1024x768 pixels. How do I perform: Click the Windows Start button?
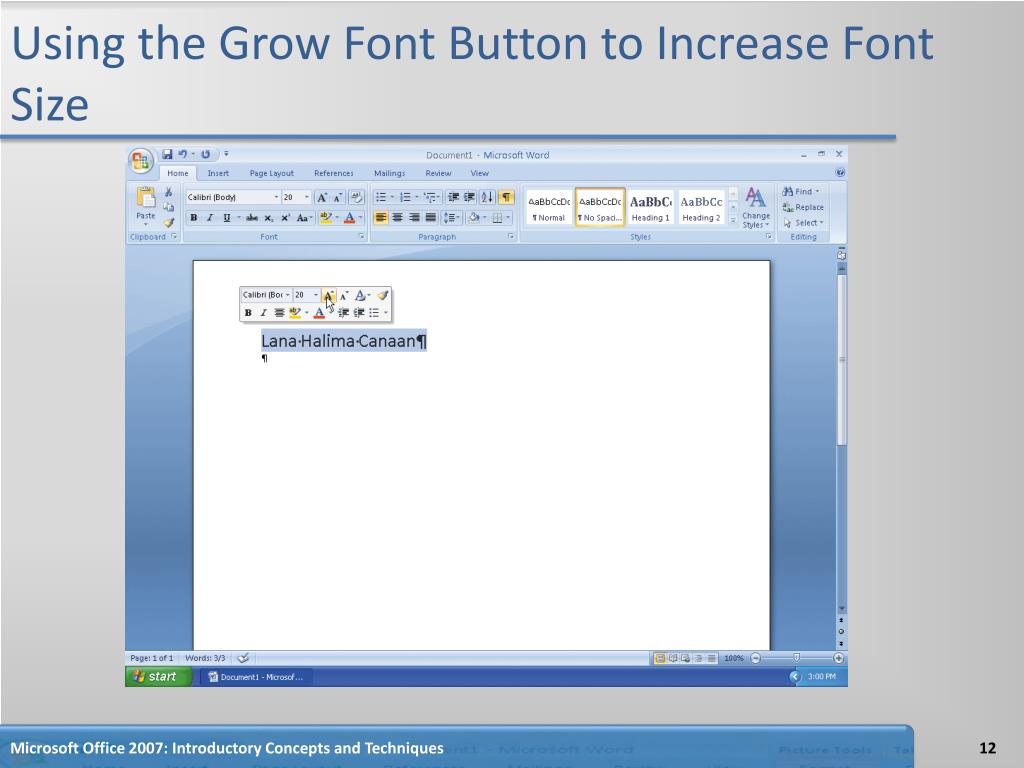coord(157,677)
